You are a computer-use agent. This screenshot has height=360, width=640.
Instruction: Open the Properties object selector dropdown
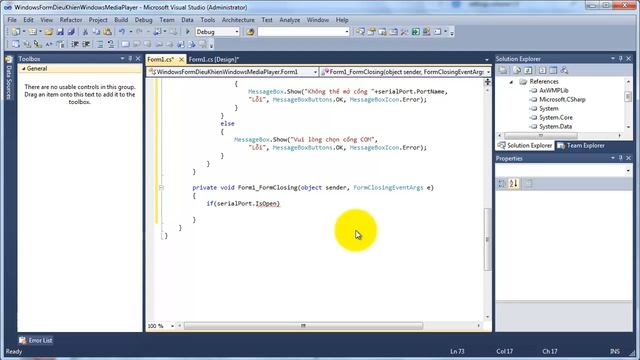click(628, 171)
